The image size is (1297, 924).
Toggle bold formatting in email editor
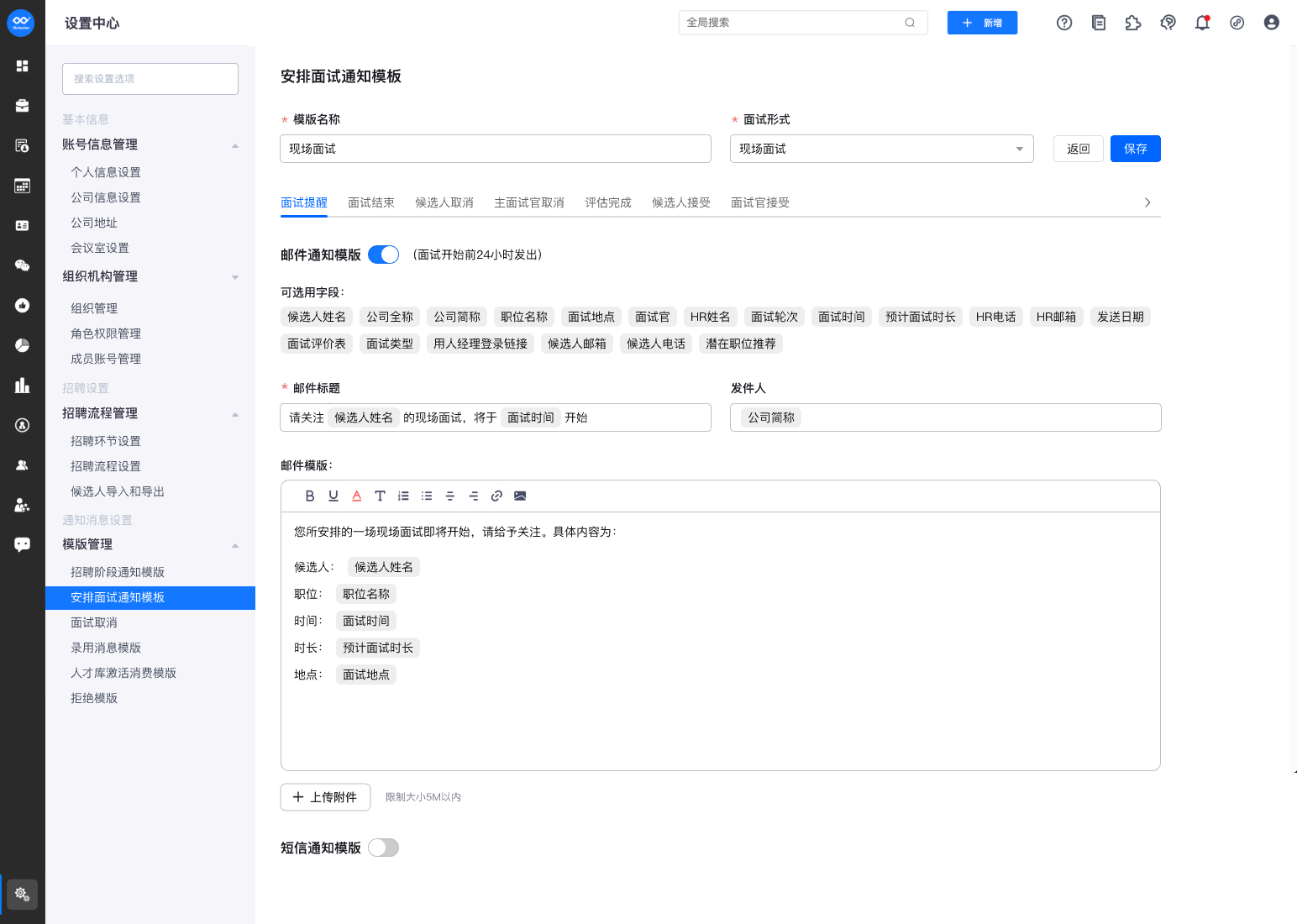pyautogui.click(x=310, y=496)
